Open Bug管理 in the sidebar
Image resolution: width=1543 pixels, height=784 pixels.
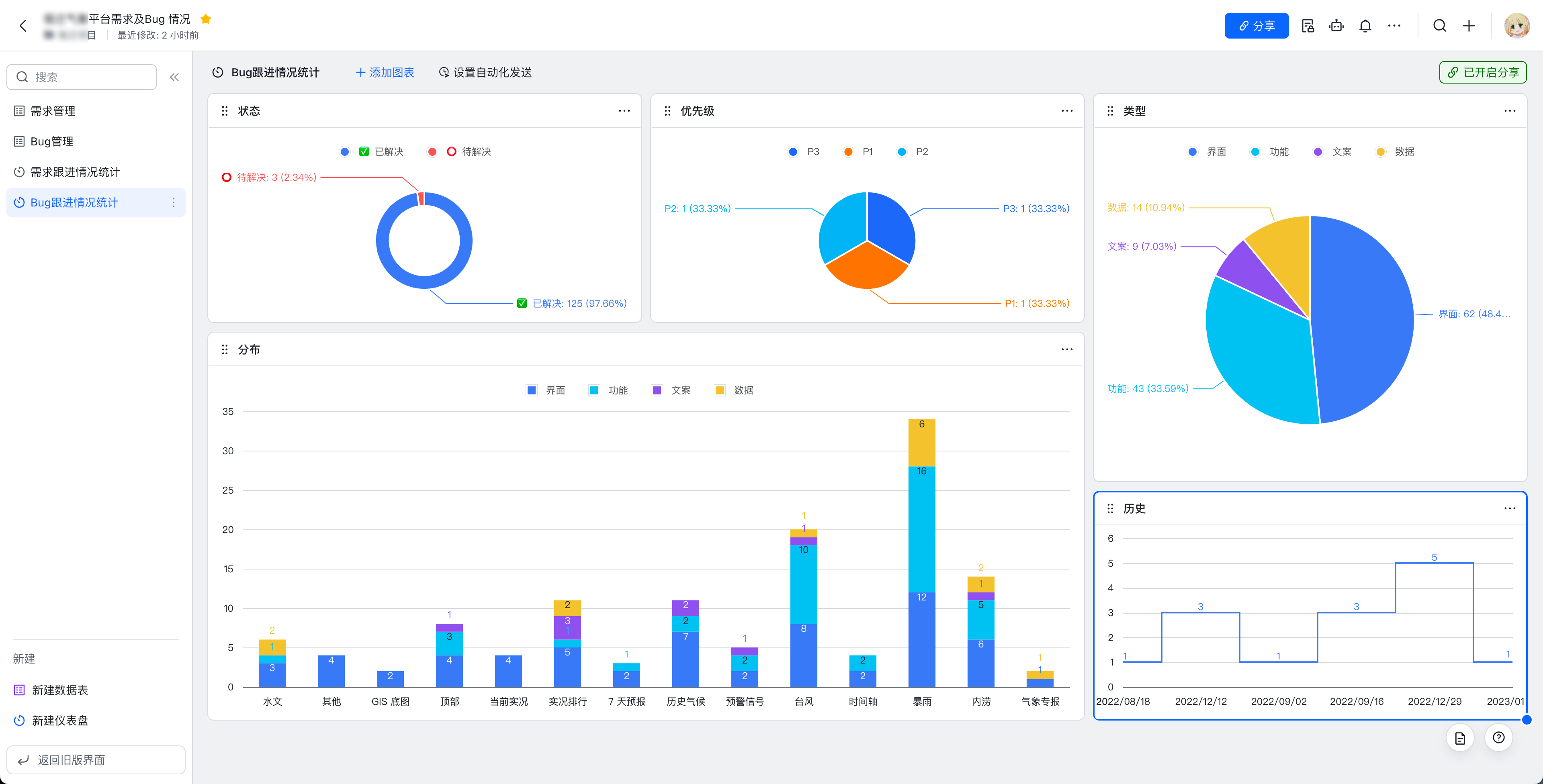point(52,141)
